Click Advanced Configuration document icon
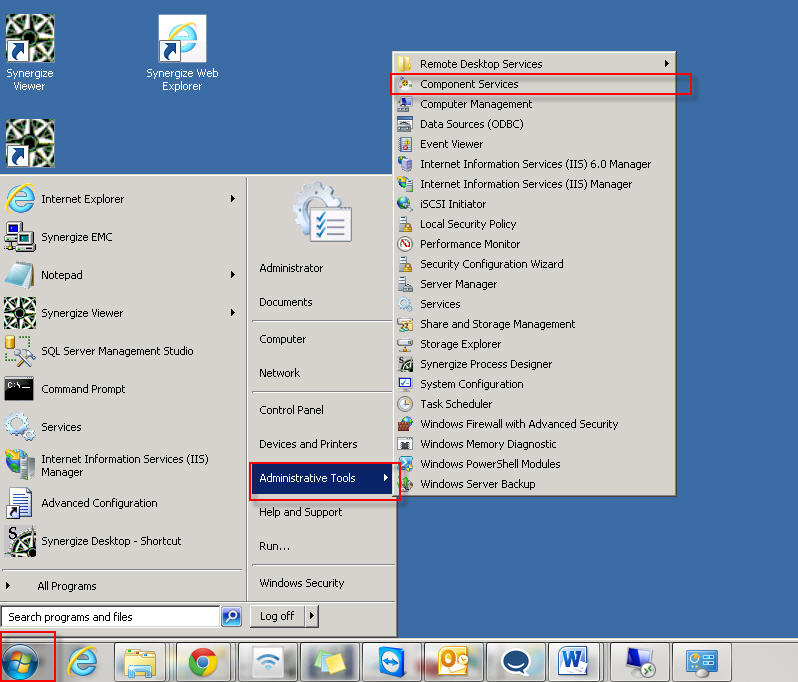798x682 pixels. [x=20, y=503]
